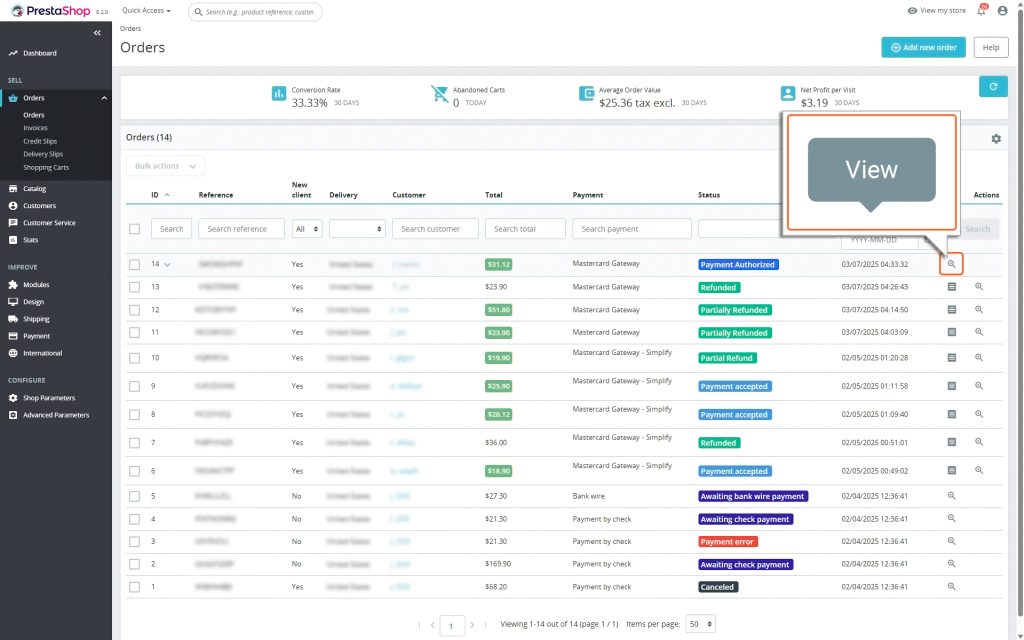Click the Advanced Parameters icon
This screenshot has width=1024, height=640.
[13, 415]
